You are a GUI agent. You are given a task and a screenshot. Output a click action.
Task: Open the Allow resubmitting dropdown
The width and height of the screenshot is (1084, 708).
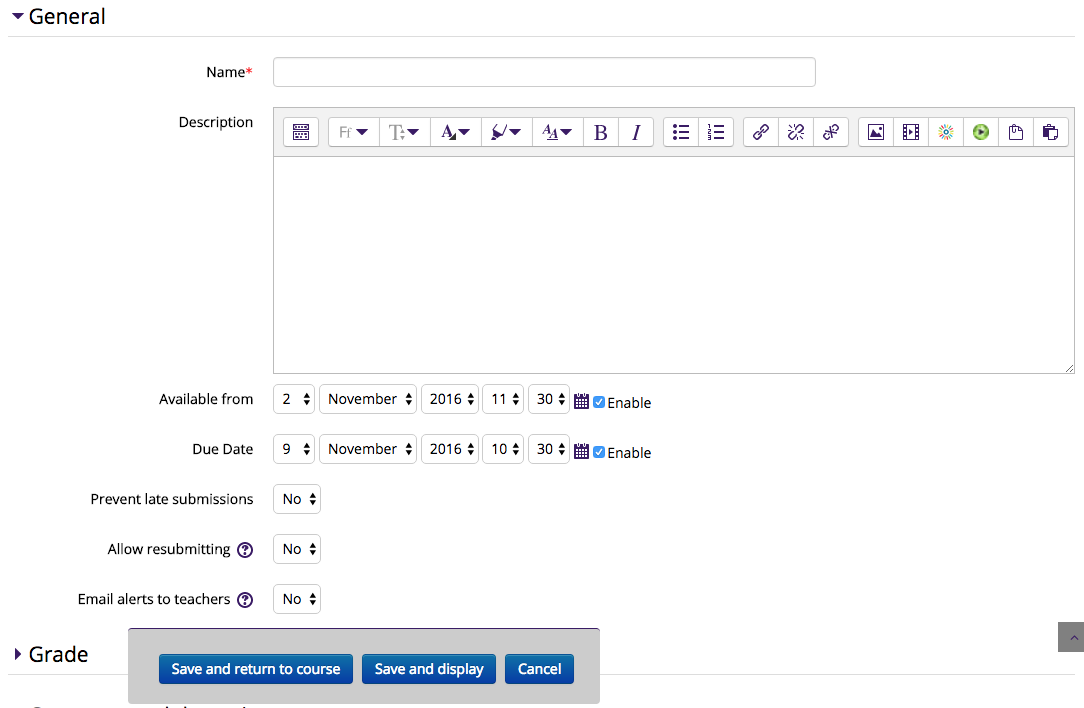297,549
